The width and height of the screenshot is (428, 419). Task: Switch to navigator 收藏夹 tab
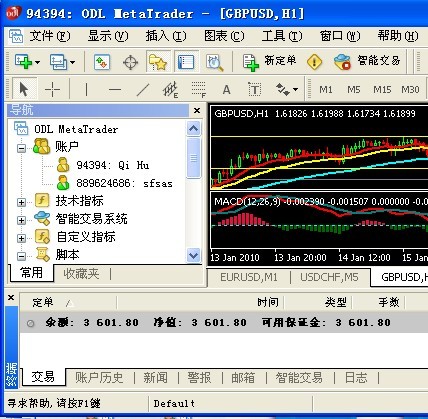(x=81, y=274)
